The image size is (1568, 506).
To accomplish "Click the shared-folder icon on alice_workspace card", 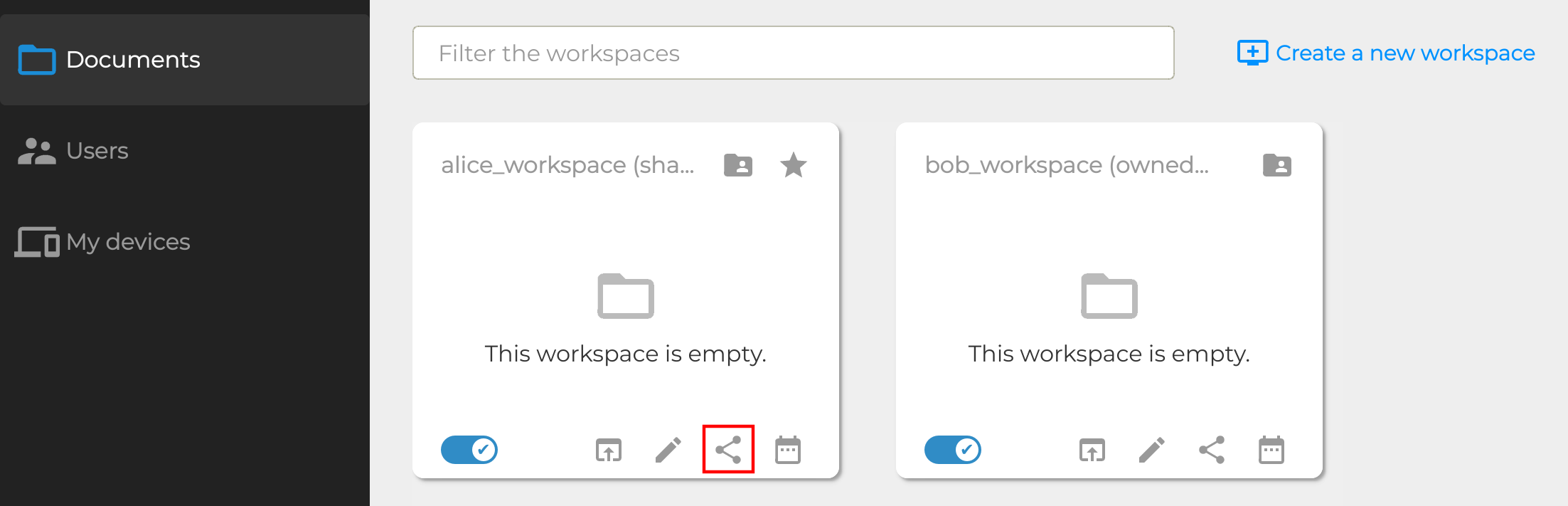I will tap(738, 165).
